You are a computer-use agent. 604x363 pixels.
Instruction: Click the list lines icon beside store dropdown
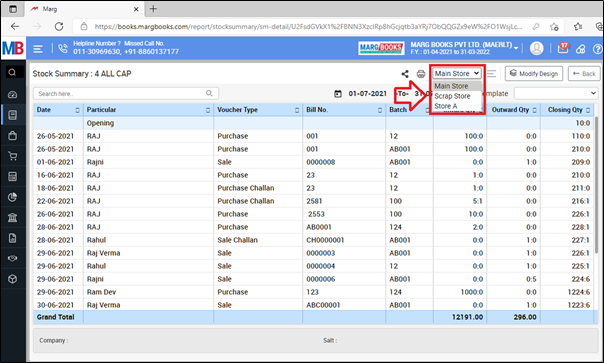tap(491, 74)
